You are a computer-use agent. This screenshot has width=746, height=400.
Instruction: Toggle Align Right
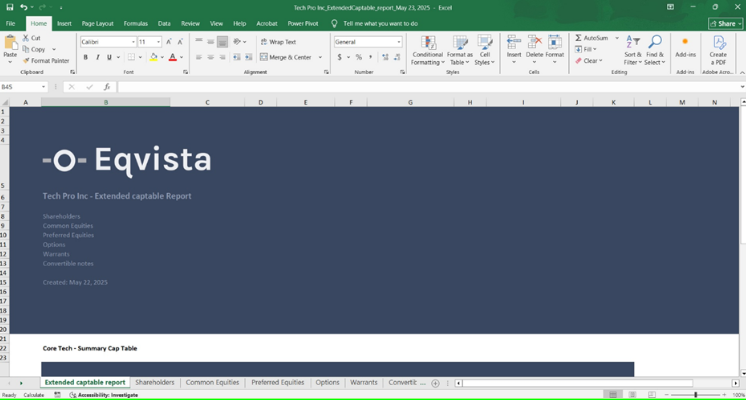[x=222, y=57]
